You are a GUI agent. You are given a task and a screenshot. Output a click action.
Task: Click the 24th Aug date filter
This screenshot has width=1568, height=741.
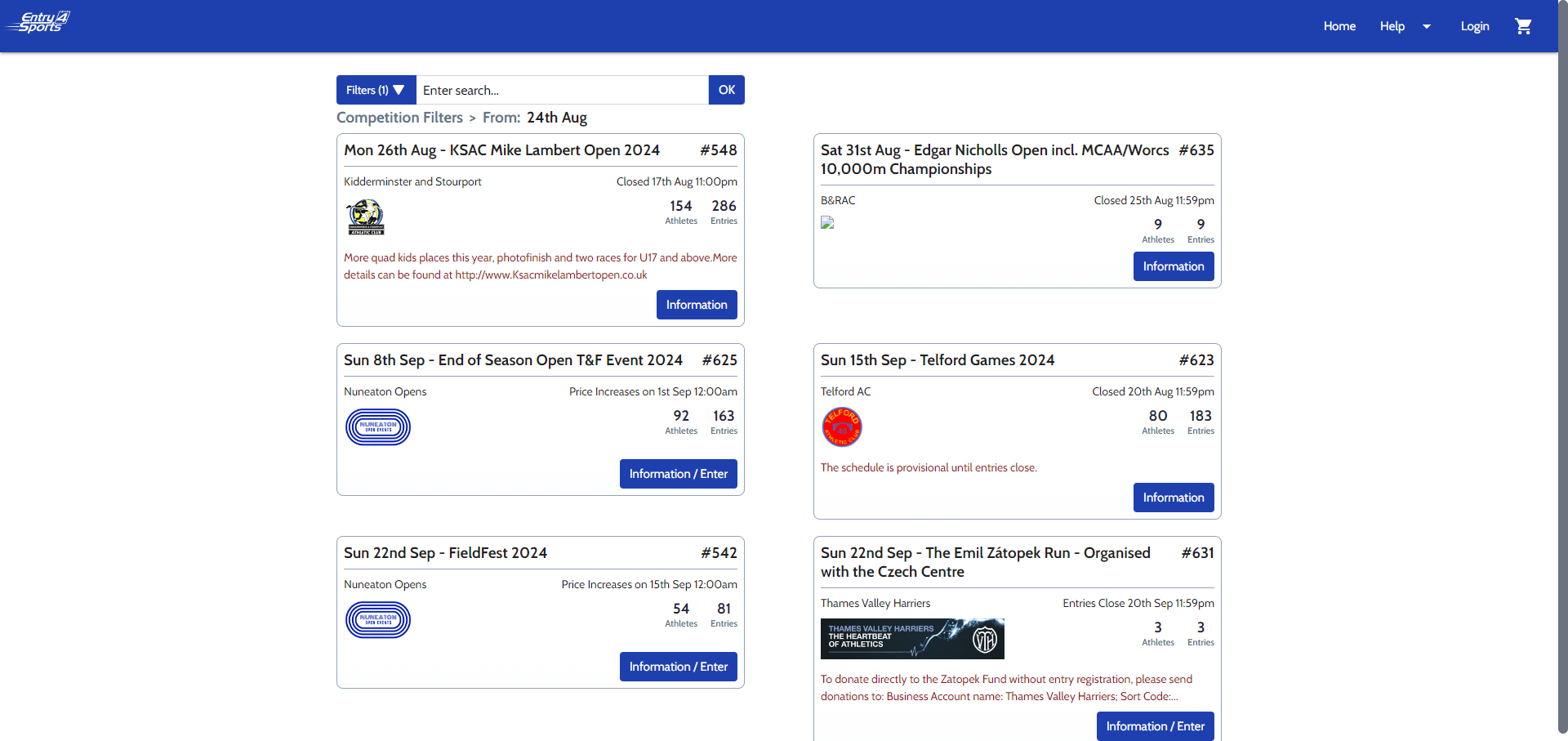[557, 117]
